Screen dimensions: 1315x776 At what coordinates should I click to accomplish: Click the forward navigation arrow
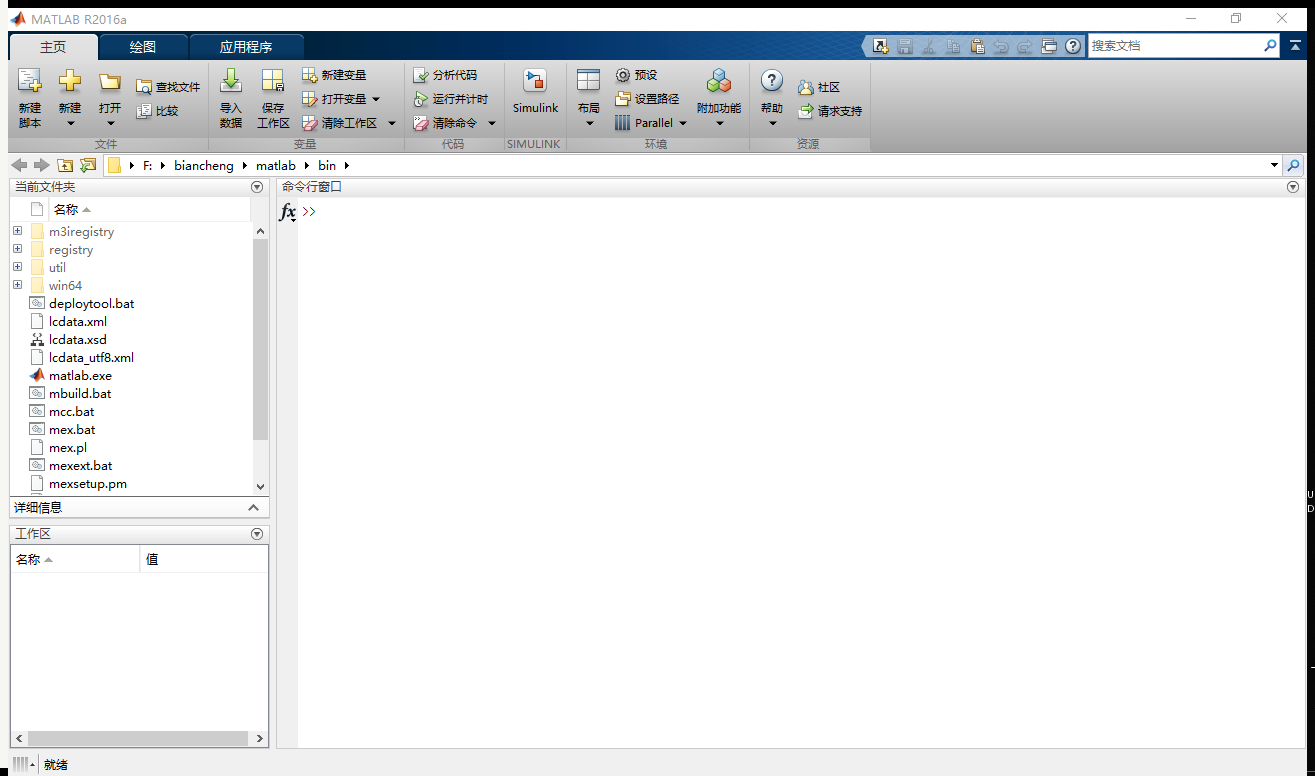[x=41, y=165]
